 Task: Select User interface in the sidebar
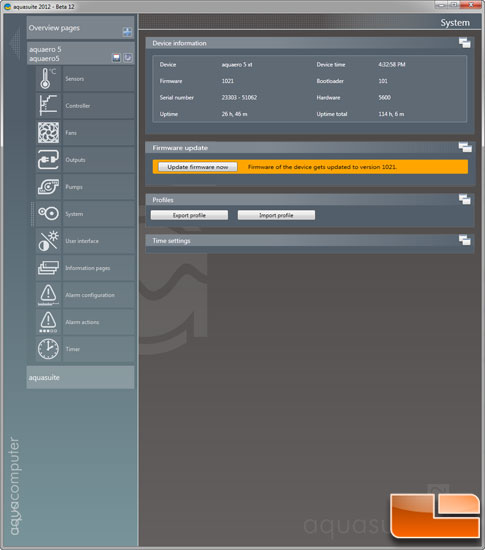coord(99,241)
